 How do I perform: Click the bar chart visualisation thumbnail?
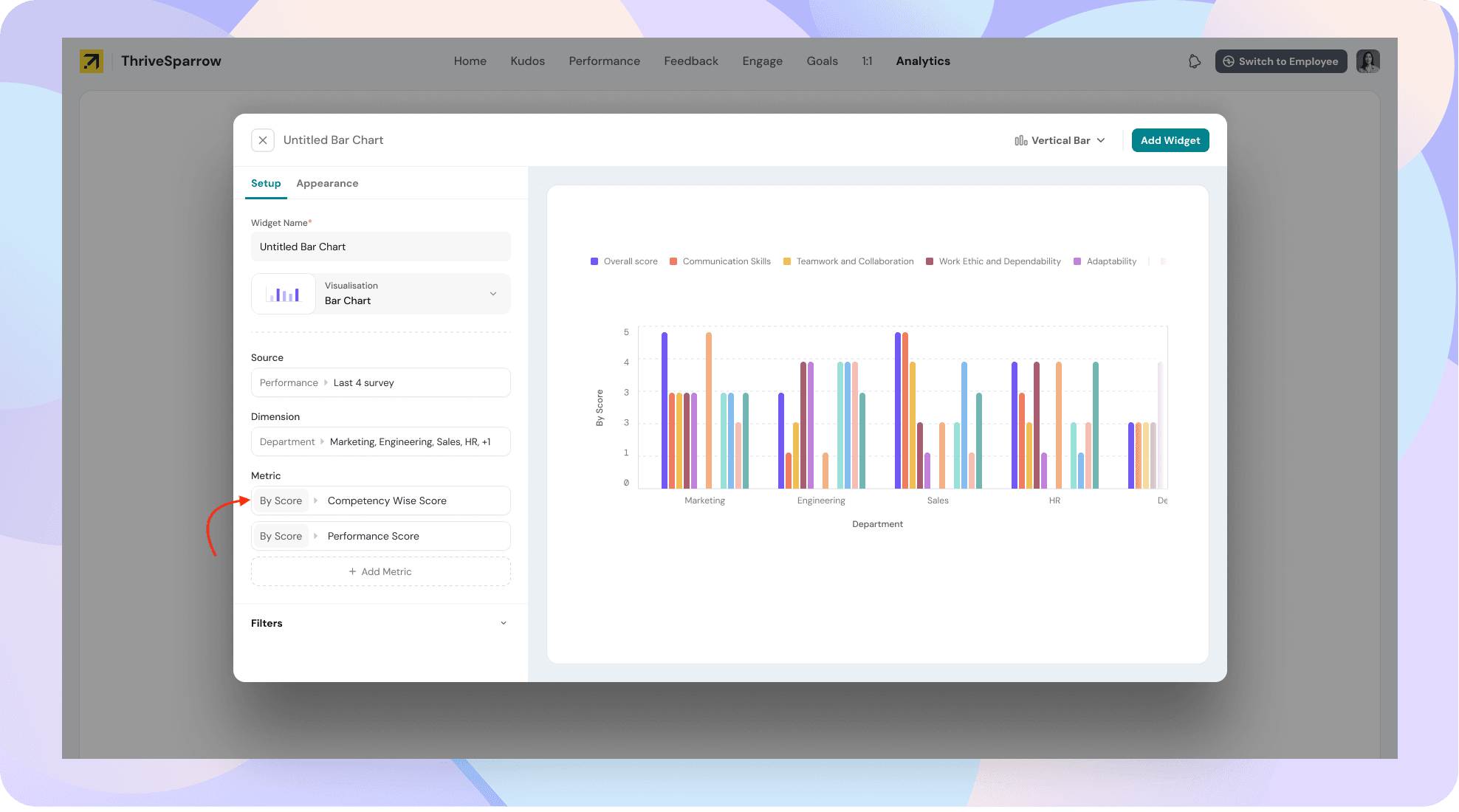(x=284, y=294)
